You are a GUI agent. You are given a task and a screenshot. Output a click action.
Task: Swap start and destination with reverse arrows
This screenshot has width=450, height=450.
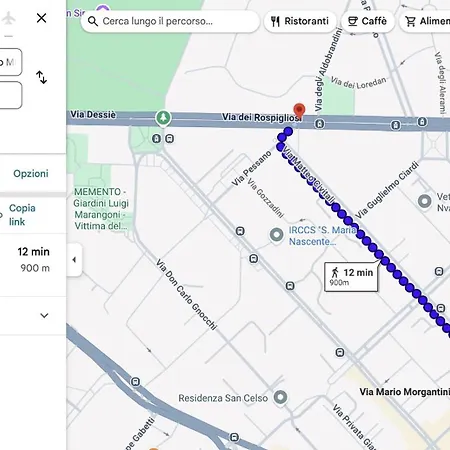point(41,77)
